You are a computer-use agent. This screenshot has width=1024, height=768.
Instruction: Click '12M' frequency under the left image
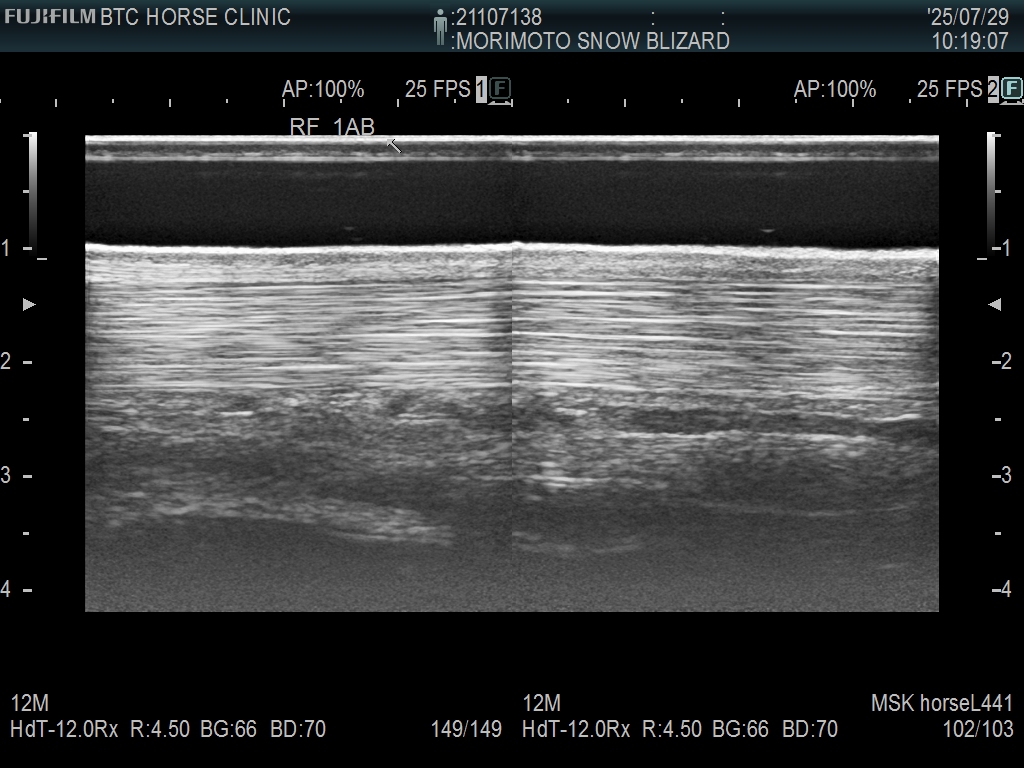click(29, 703)
